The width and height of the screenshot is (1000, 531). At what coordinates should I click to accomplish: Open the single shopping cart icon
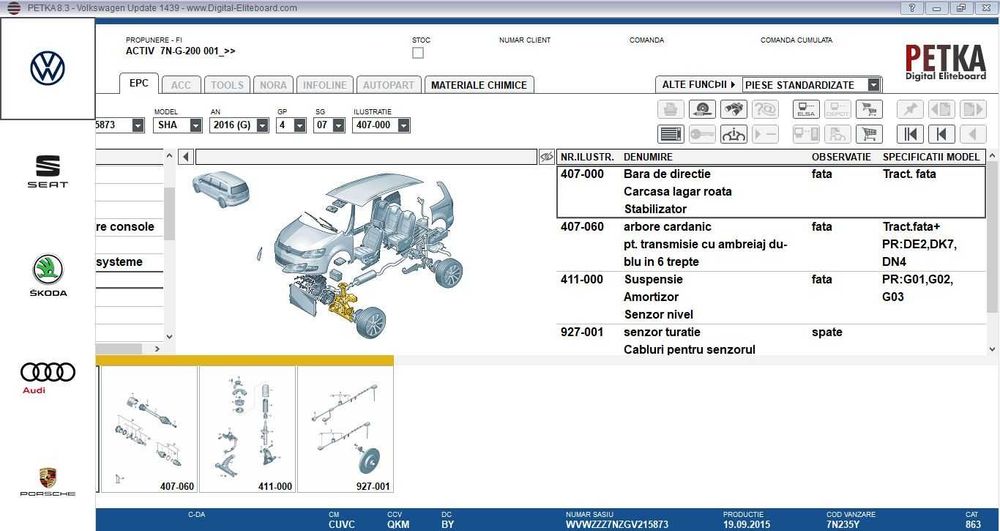pos(869,135)
